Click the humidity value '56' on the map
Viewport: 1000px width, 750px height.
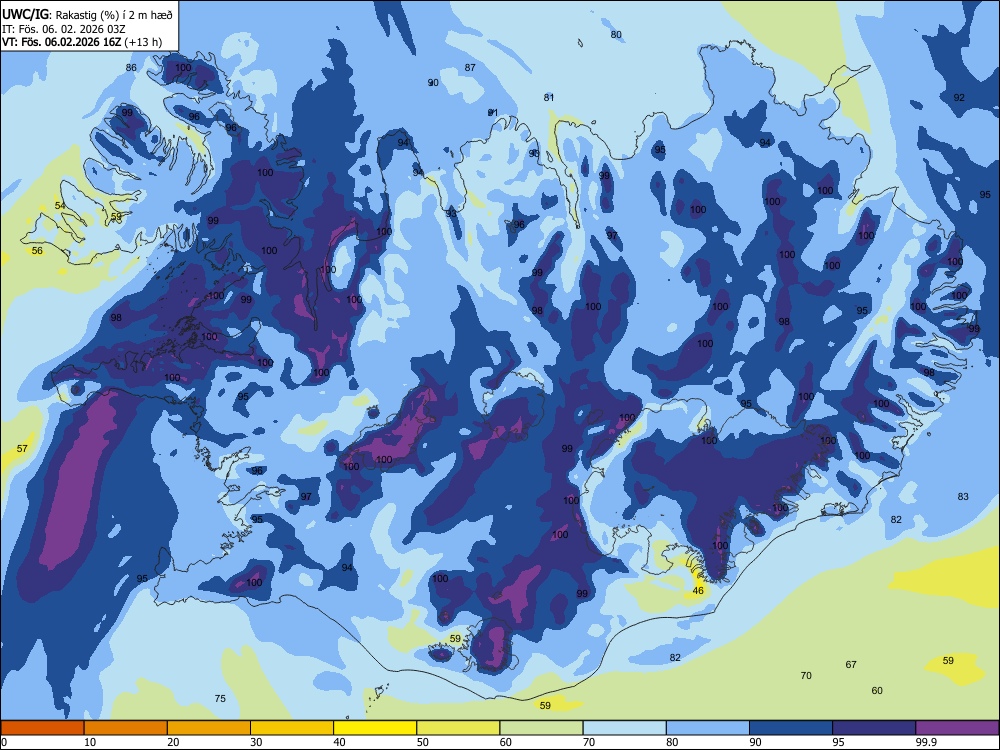(x=37, y=251)
